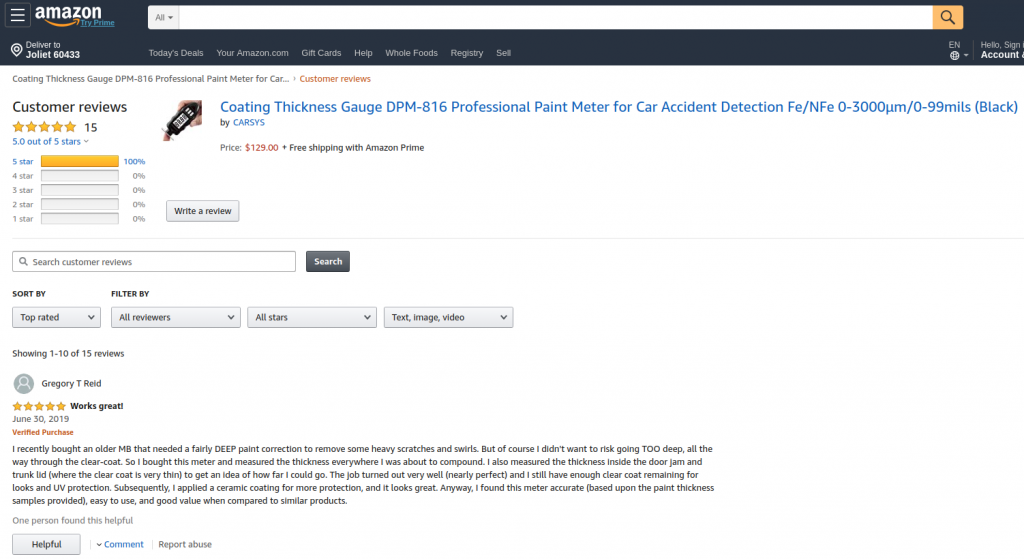Click the 3 star rating histogram bar
This screenshot has height=559, width=1024.
point(80,190)
